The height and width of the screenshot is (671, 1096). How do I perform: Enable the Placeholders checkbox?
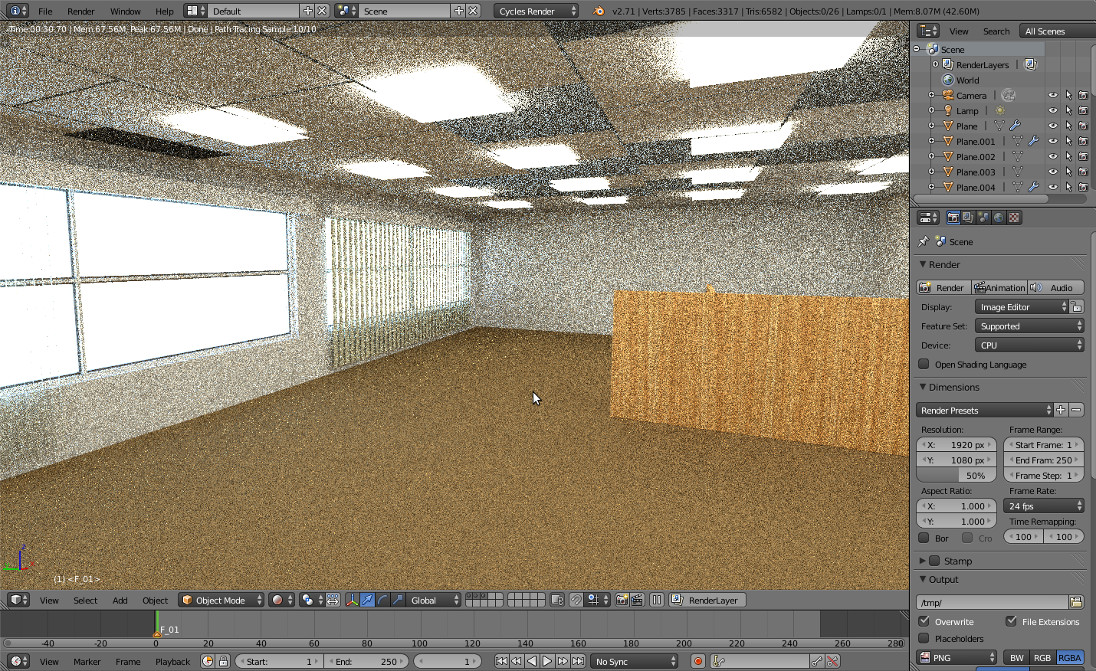[x=924, y=638]
